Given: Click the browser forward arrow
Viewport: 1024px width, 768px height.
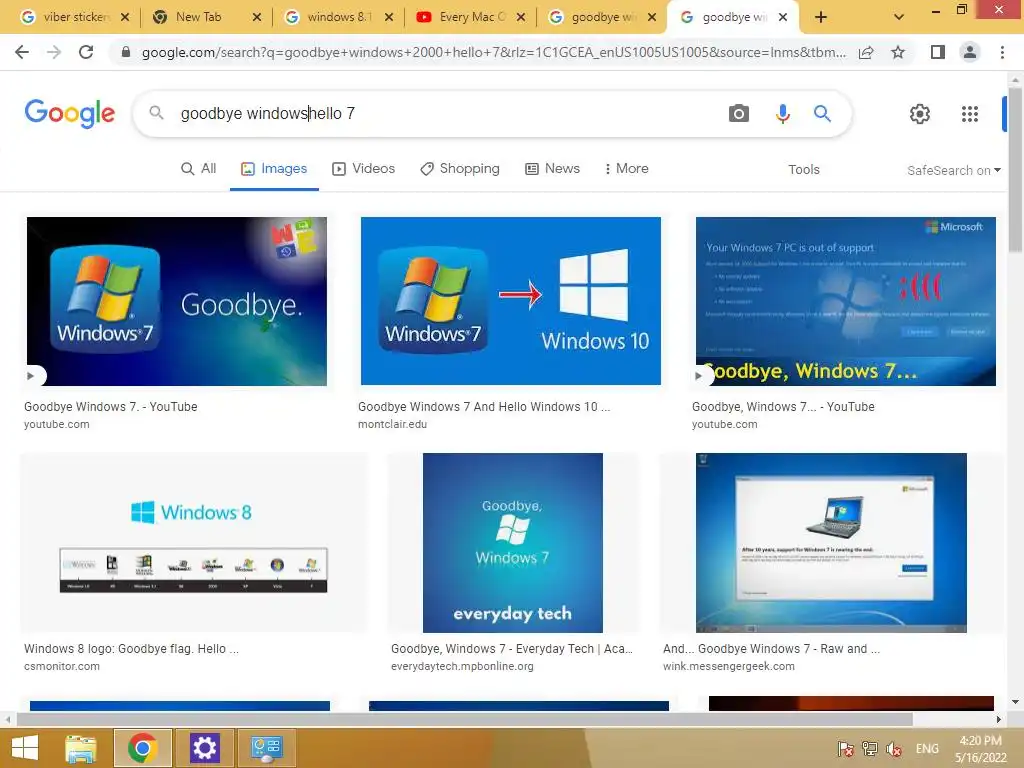Looking at the screenshot, I should [x=54, y=52].
